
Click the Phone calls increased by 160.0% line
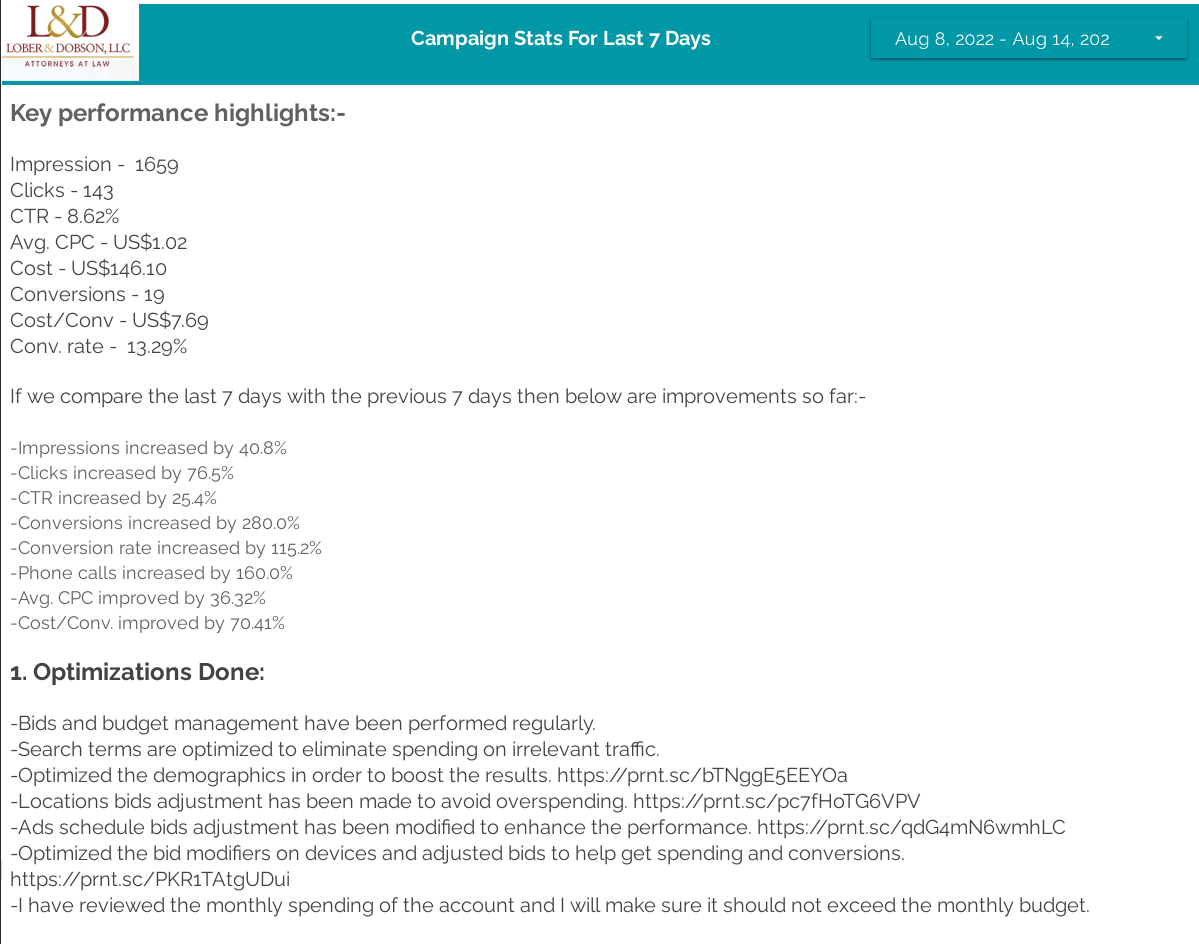(x=151, y=573)
